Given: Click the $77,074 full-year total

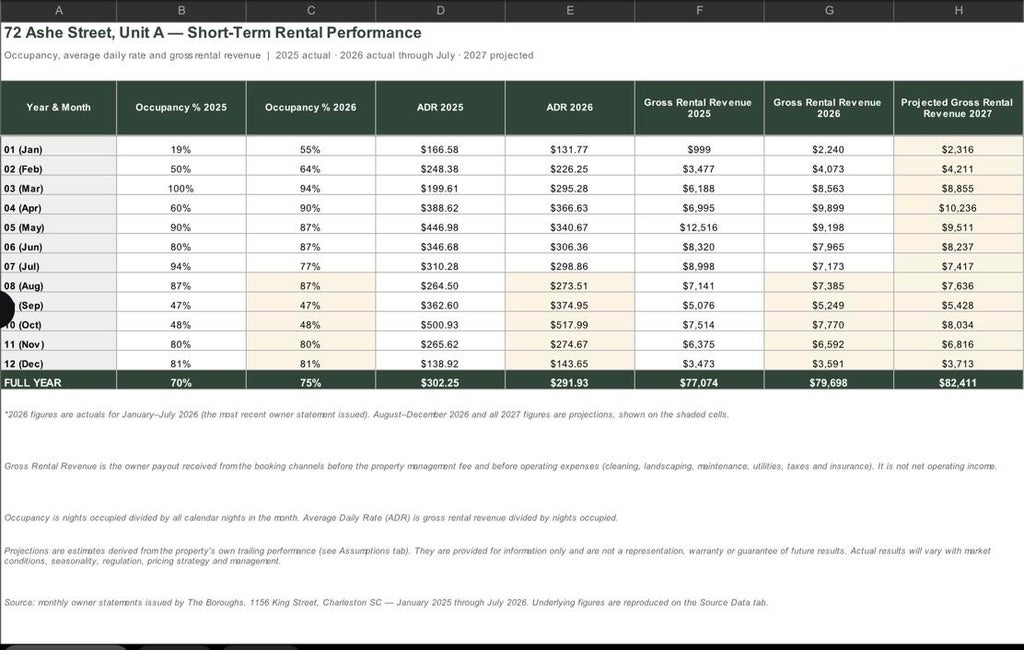Looking at the screenshot, I should 699,382.
